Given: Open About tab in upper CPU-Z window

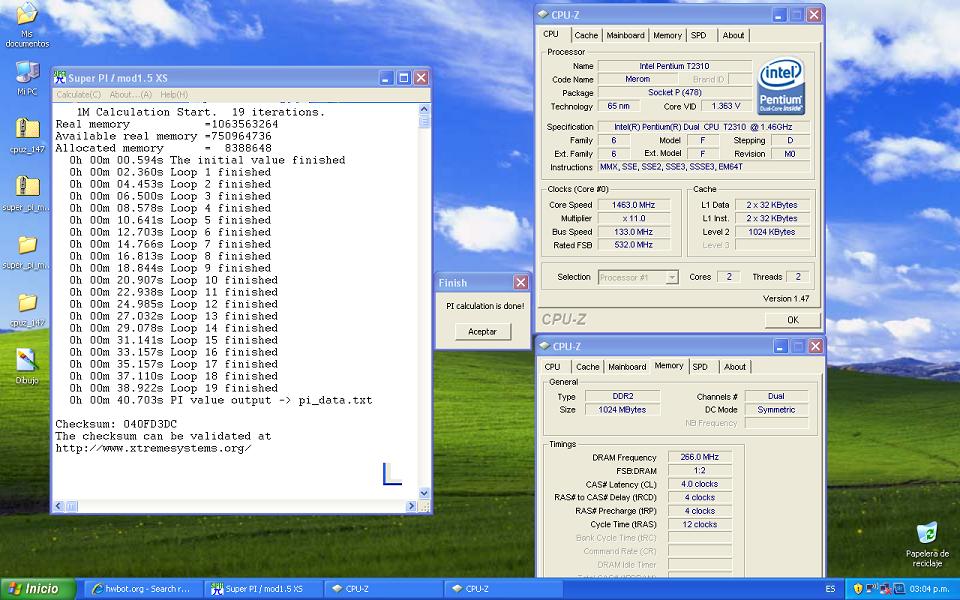Looking at the screenshot, I should click(733, 36).
